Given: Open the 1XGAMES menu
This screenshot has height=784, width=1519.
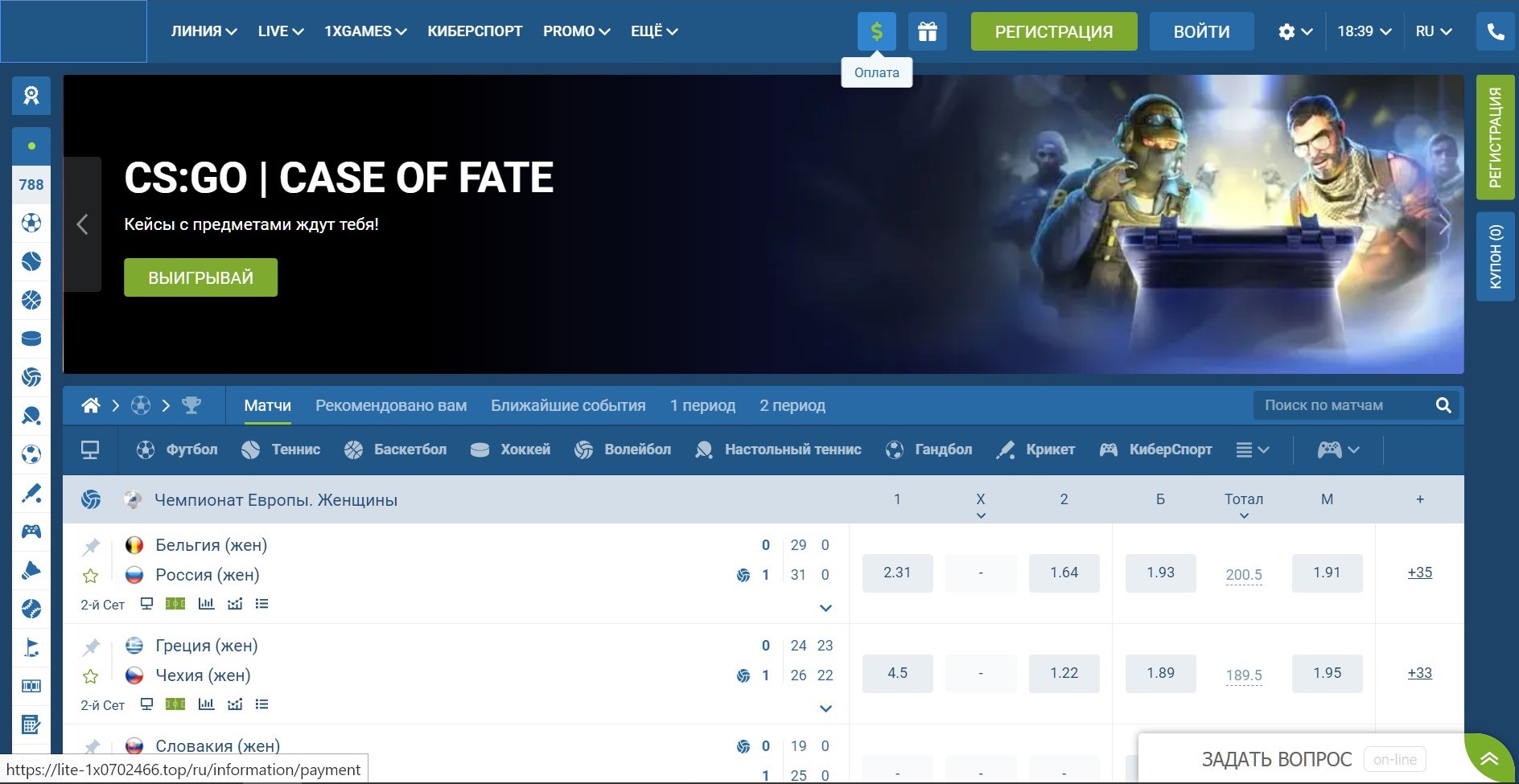Looking at the screenshot, I should tap(365, 31).
